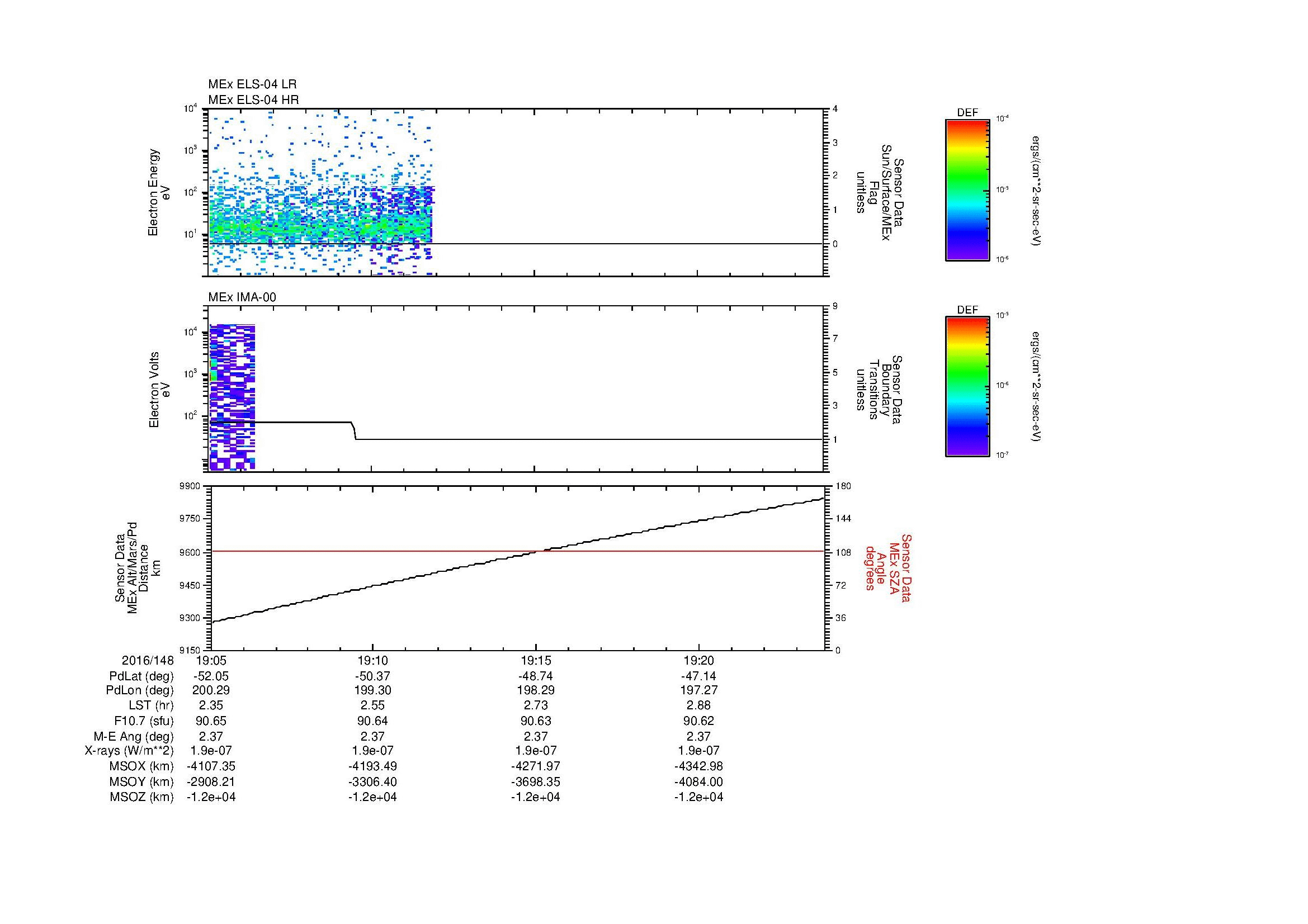This screenshot has width=1308, height=924.
Task: Click the 'Sun/Surface/MEx Flag' axis label
Action: [x=879, y=192]
